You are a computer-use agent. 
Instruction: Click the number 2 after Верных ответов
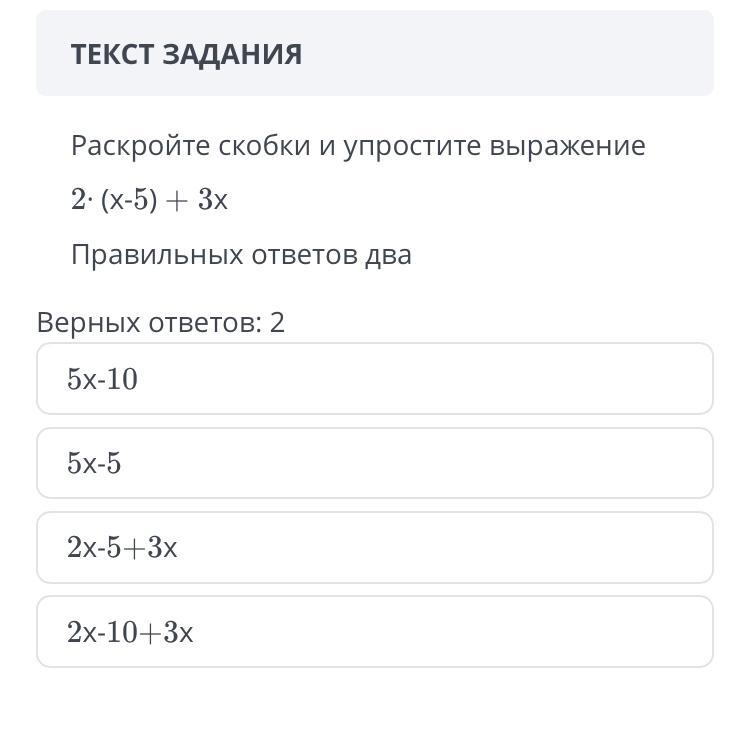click(x=277, y=322)
